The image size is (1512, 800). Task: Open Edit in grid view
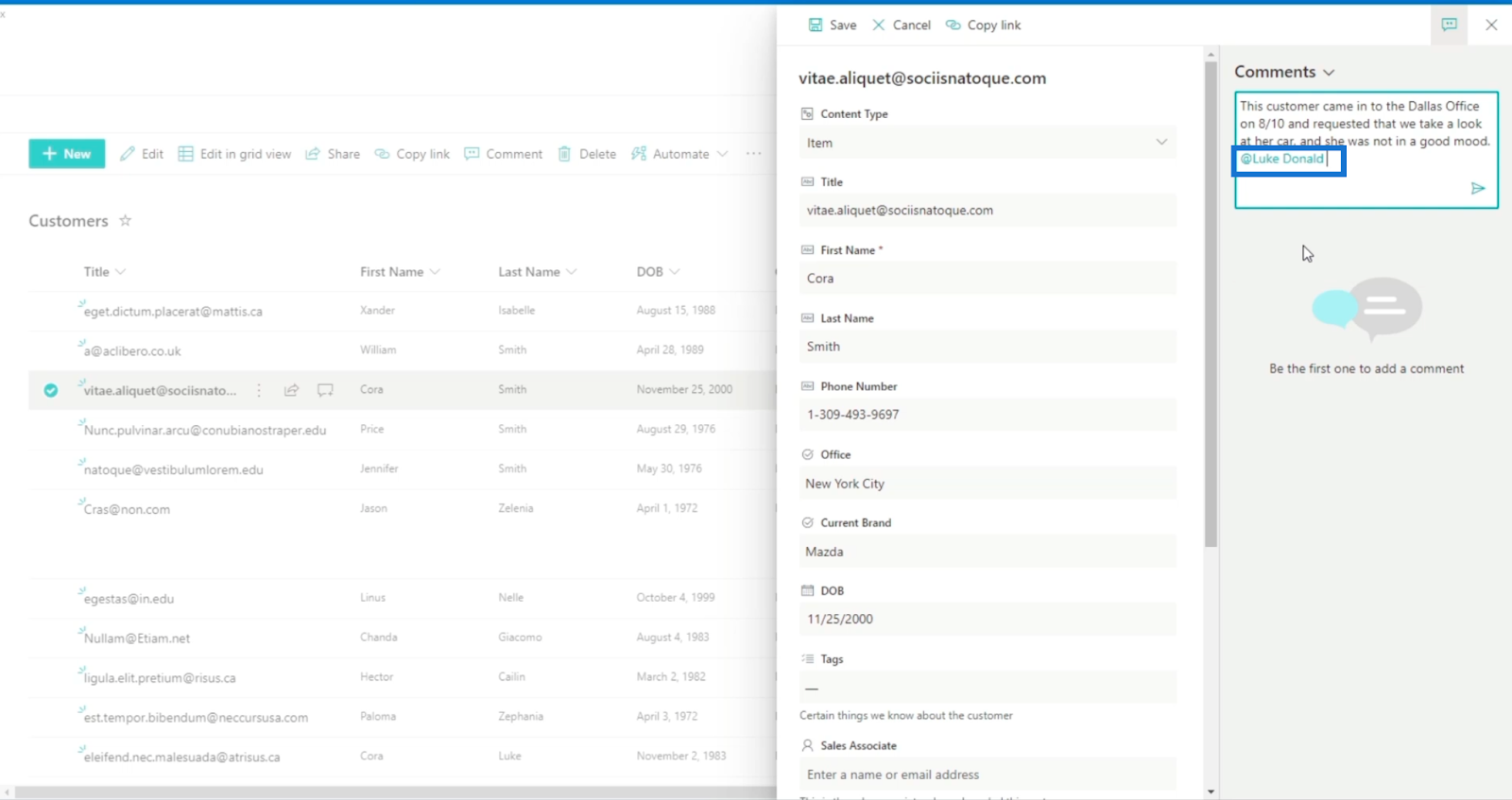[x=234, y=154]
